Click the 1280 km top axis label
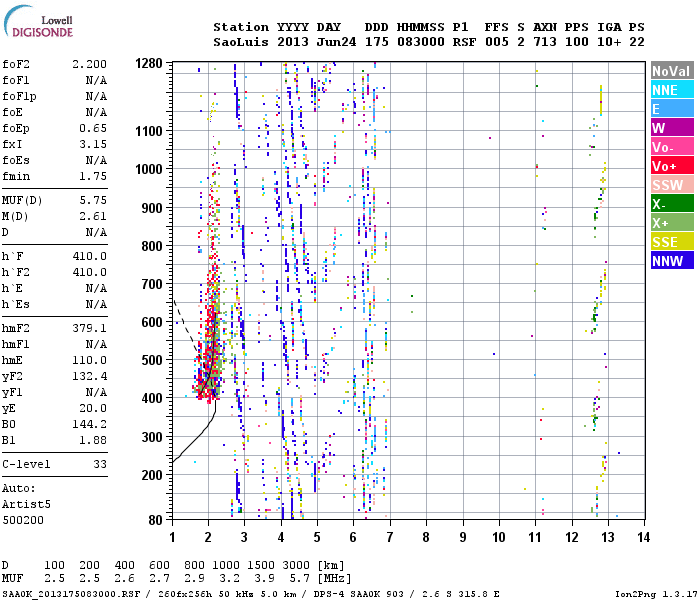Viewport: 700px width, 600px height. [x=149, y=63]
